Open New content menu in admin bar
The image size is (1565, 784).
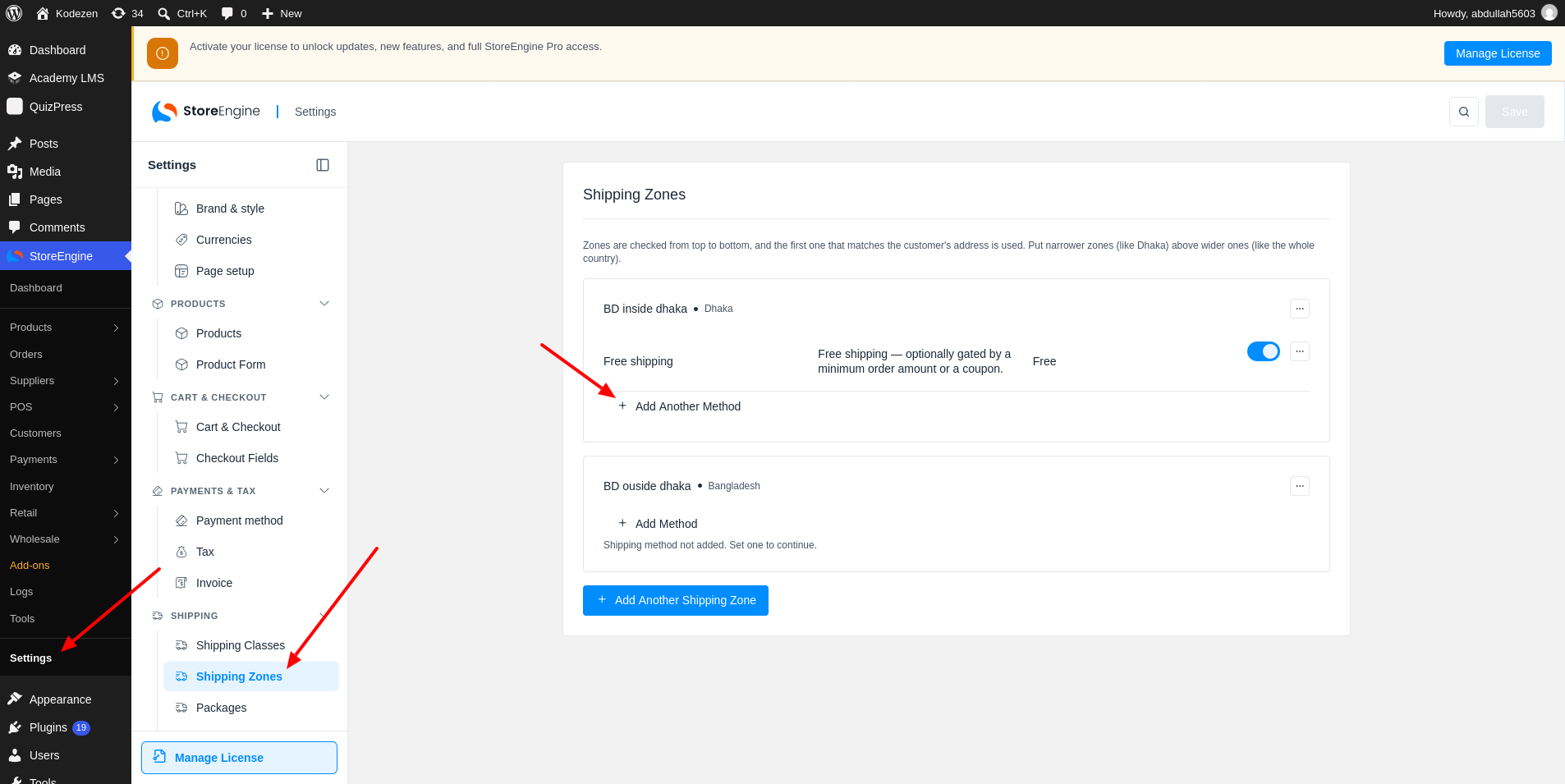click(x=282, y=13)
